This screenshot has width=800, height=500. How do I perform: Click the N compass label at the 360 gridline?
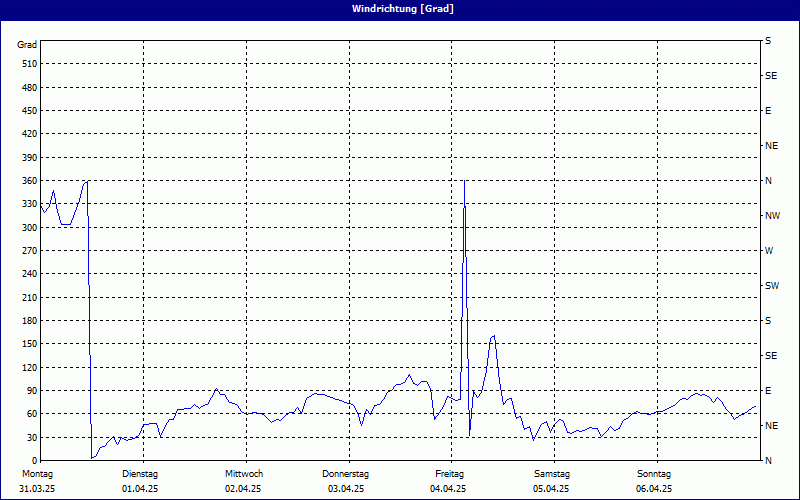(x=768, y=181)
